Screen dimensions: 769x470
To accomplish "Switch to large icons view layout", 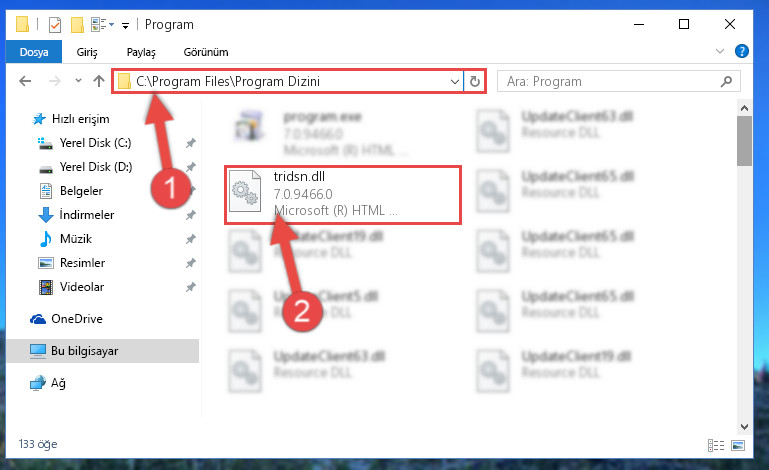I will 738,445.
